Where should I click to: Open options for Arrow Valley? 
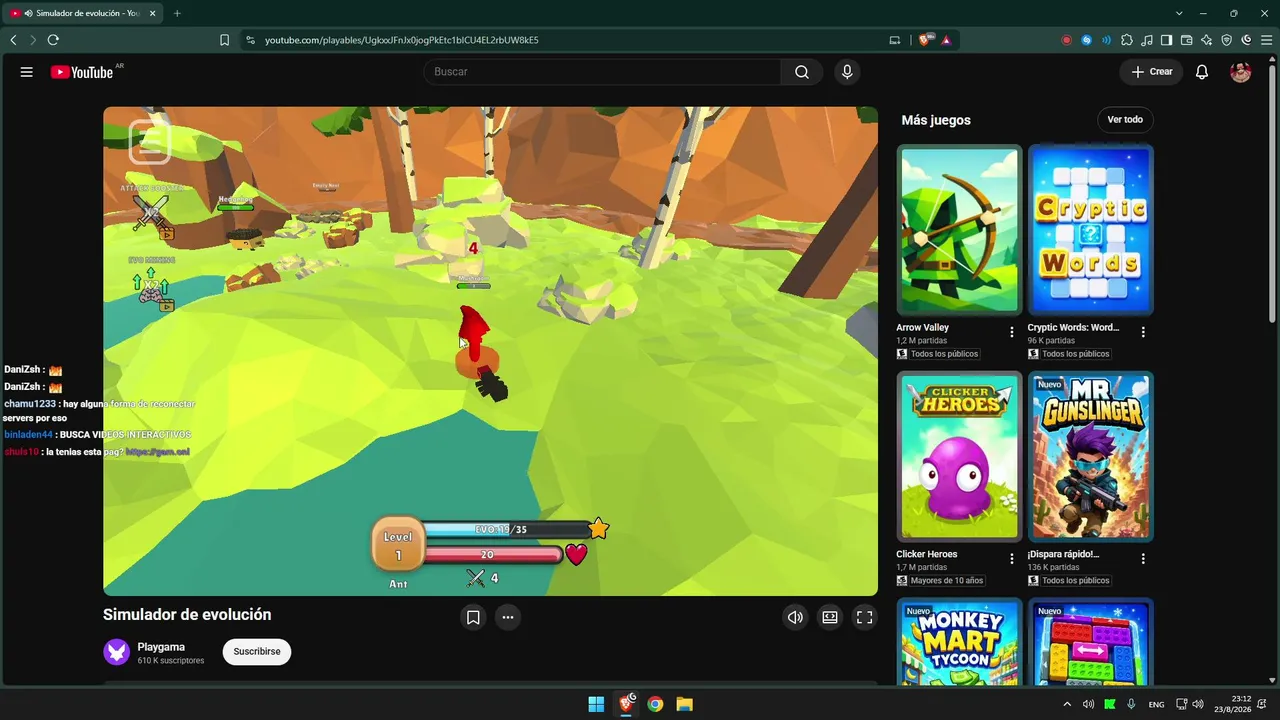click(1012, 332)
